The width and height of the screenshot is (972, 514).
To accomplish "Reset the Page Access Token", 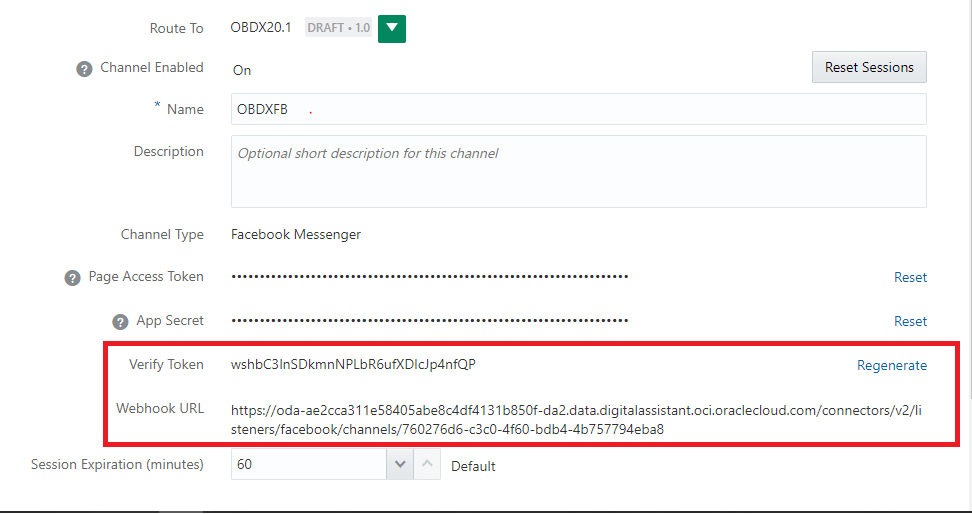I will (x=910, y=277).
